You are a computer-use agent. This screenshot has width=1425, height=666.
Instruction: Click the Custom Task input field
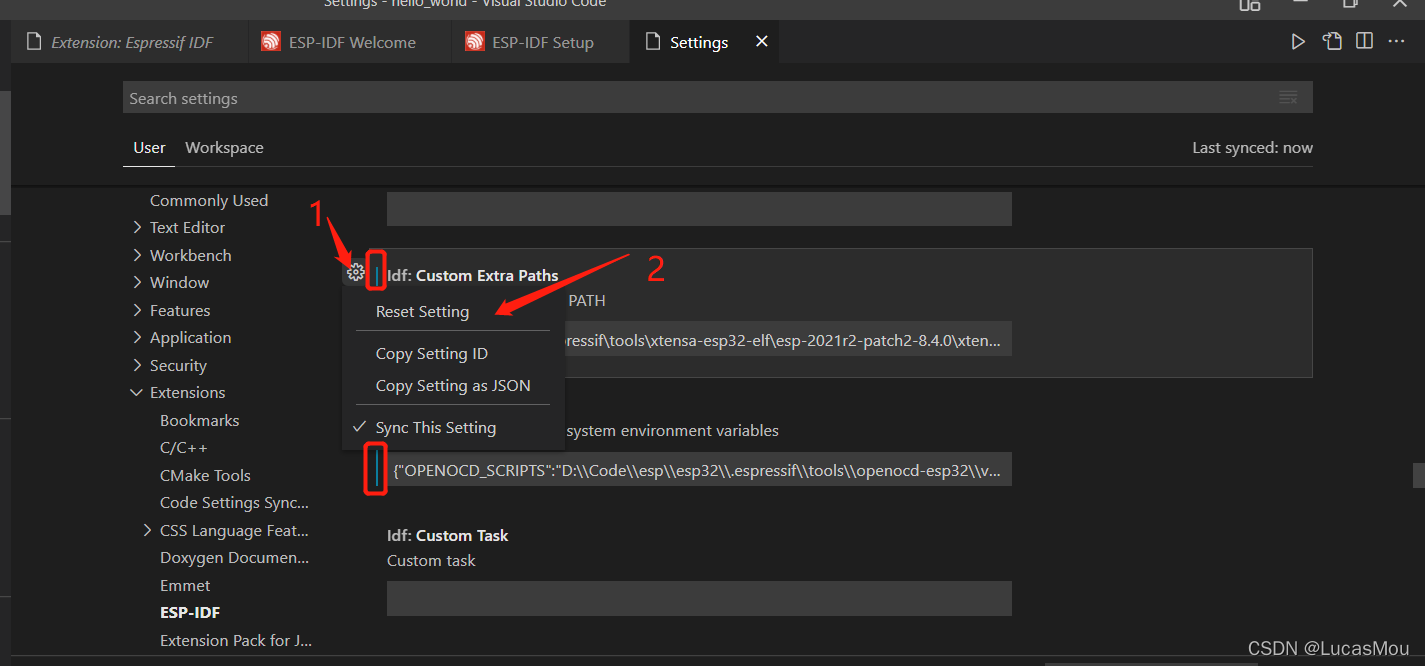(699, 599)
